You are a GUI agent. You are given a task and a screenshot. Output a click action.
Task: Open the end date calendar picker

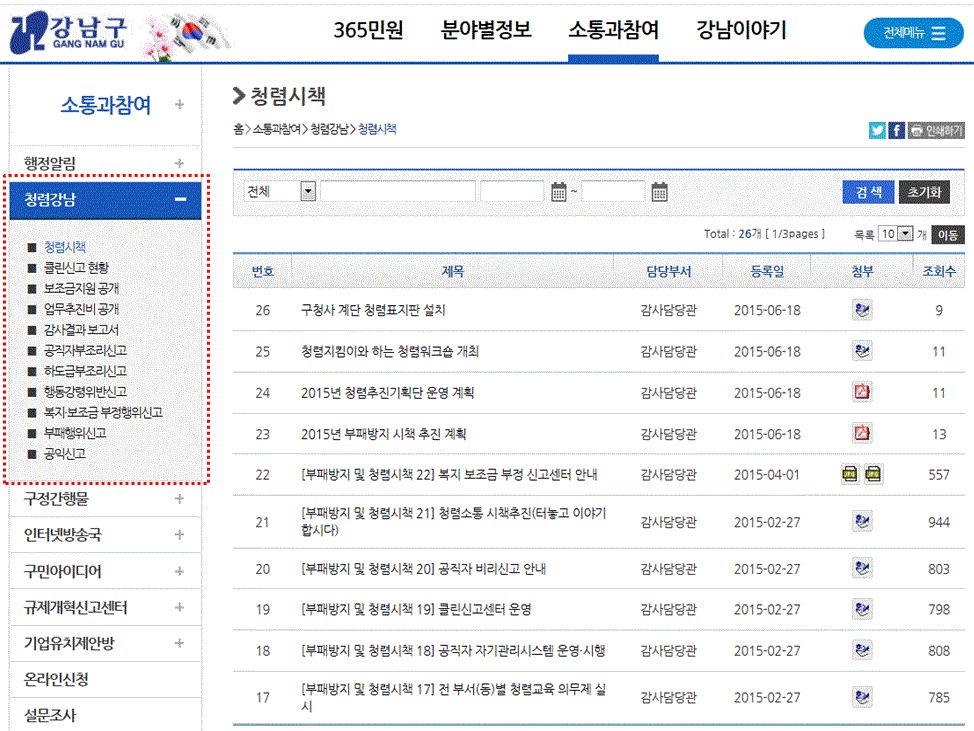659,192
